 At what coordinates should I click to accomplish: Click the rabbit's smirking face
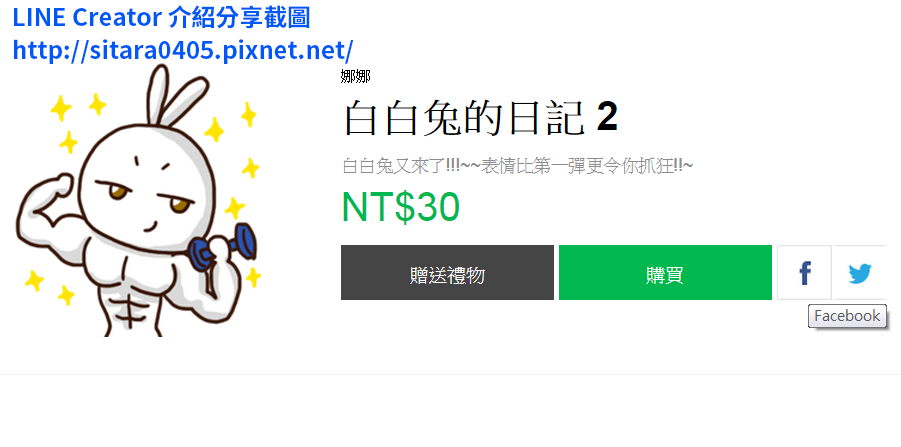point(149,190)
